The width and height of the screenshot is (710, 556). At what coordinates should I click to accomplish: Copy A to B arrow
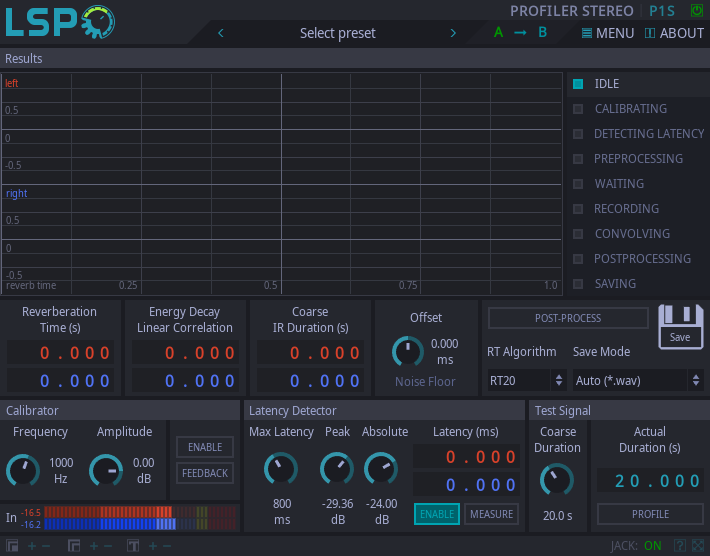(x=520, y=33)
